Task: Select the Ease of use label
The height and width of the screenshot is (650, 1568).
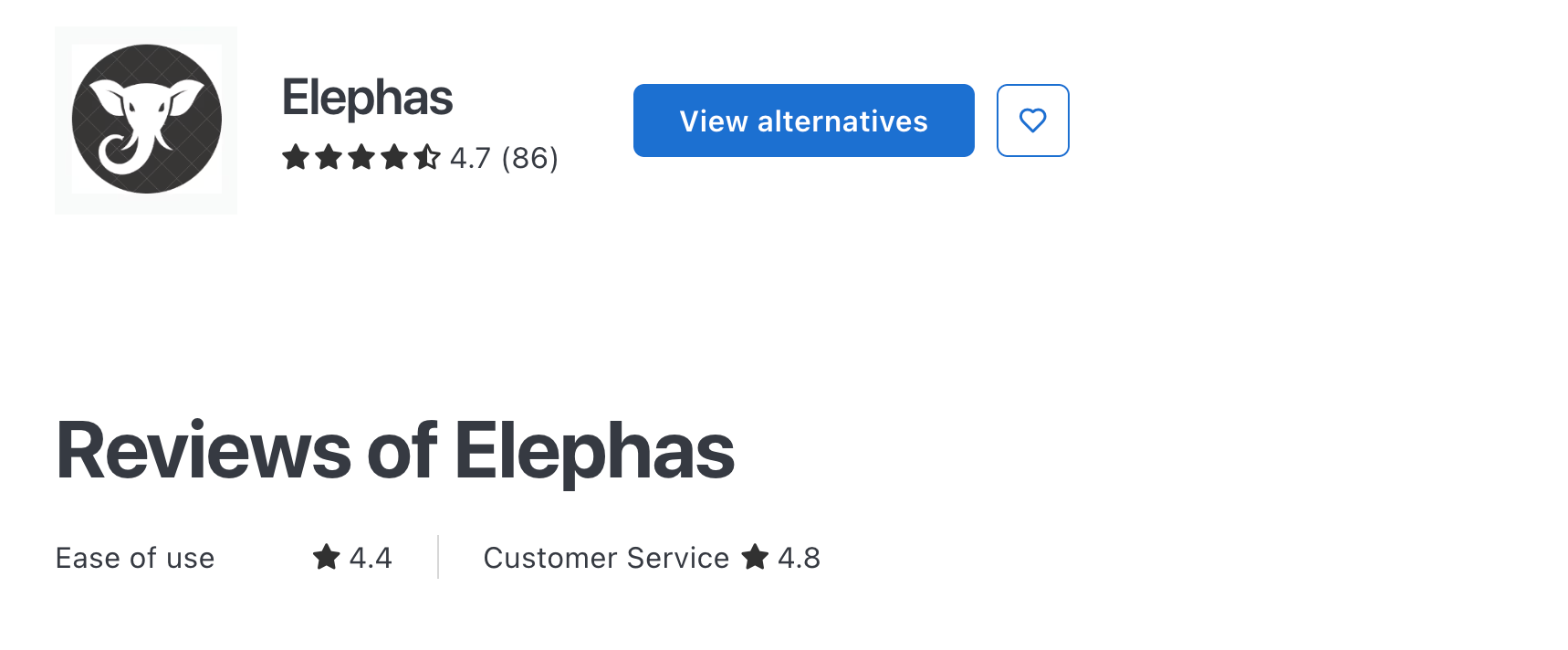Action: pyautogui.click(x=135, y=558)
